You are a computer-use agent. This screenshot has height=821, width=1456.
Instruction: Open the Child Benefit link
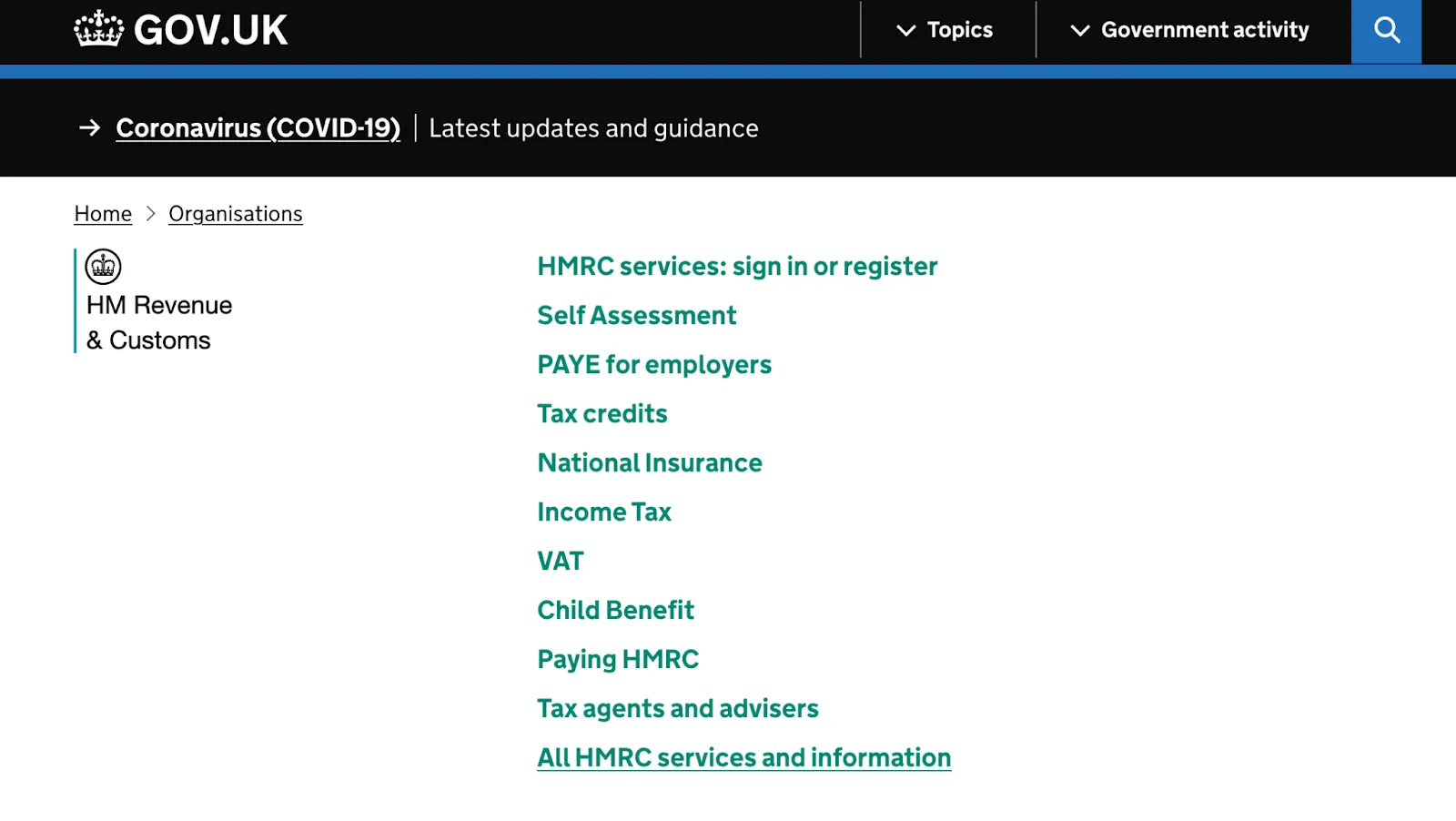[615, 611]
